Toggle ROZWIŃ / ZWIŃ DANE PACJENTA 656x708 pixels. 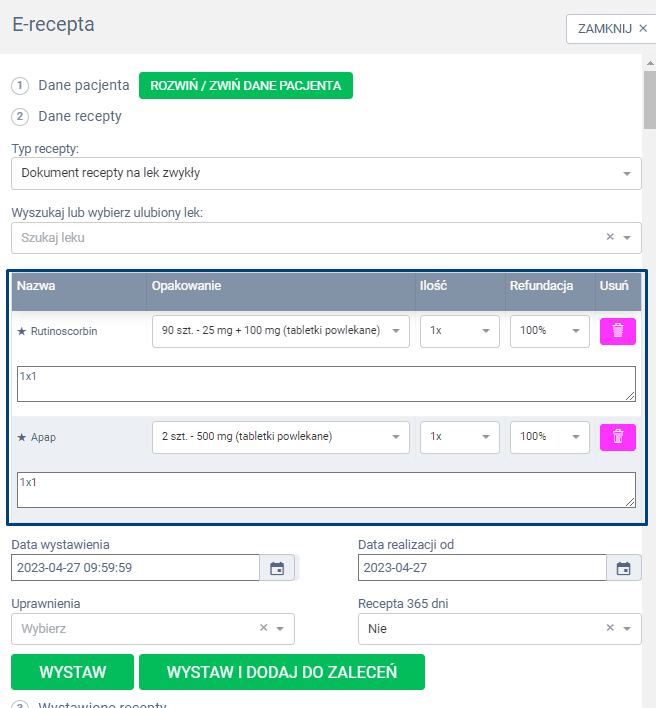pos(245,86)
